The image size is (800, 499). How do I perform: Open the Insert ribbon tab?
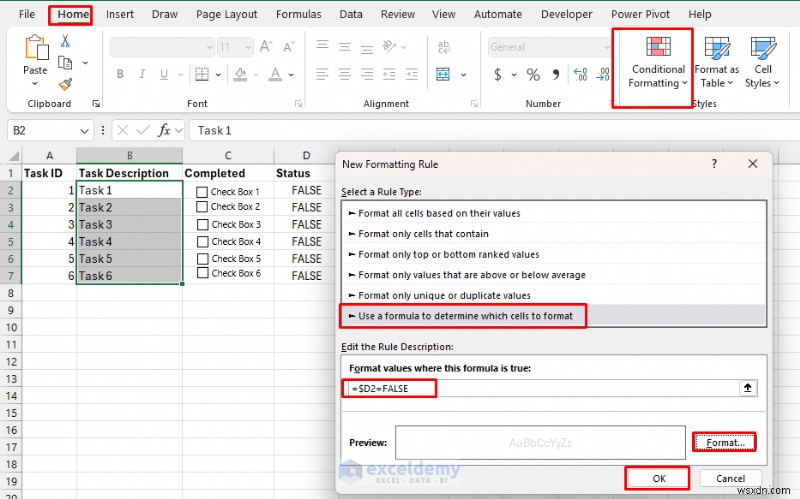tap(120, 14)
